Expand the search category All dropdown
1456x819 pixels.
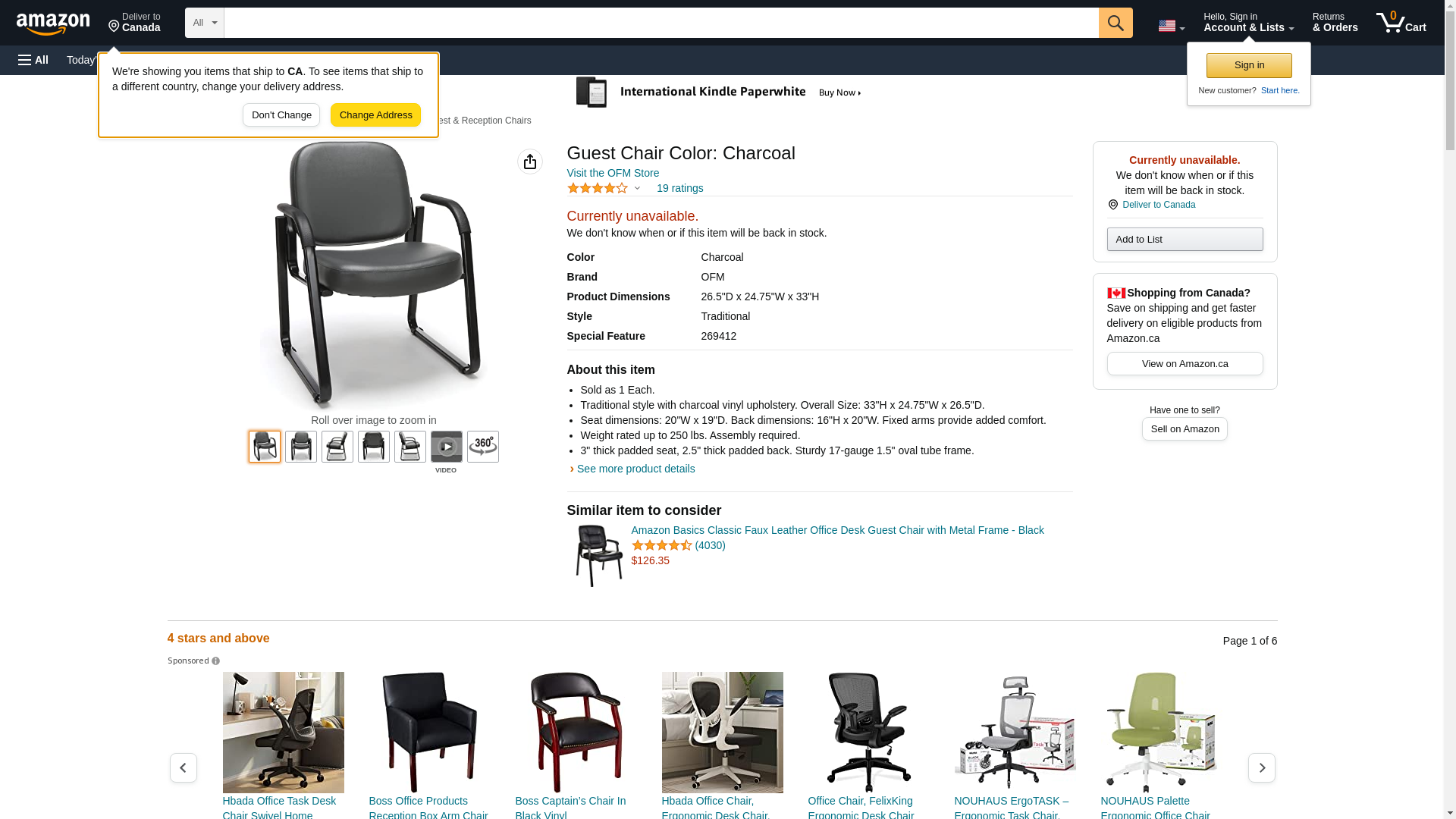205,23
